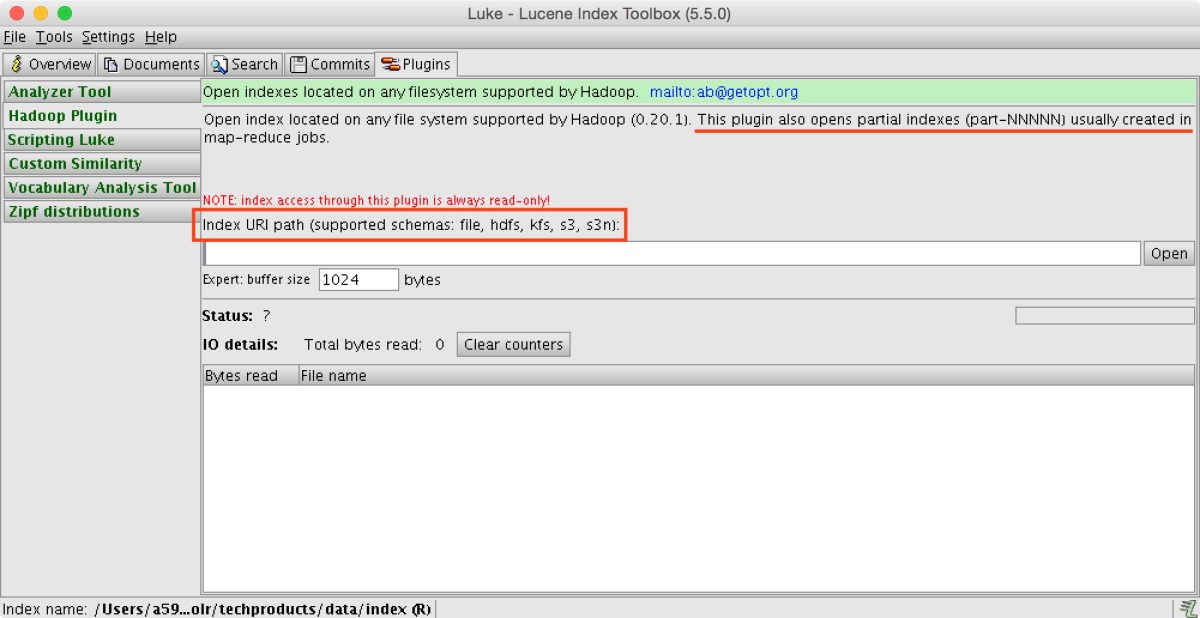This screenshot has height=618, width=1200.
Task: Click the Documents tab pages icon
Action: pyautogui.click(x=111, y=64)
